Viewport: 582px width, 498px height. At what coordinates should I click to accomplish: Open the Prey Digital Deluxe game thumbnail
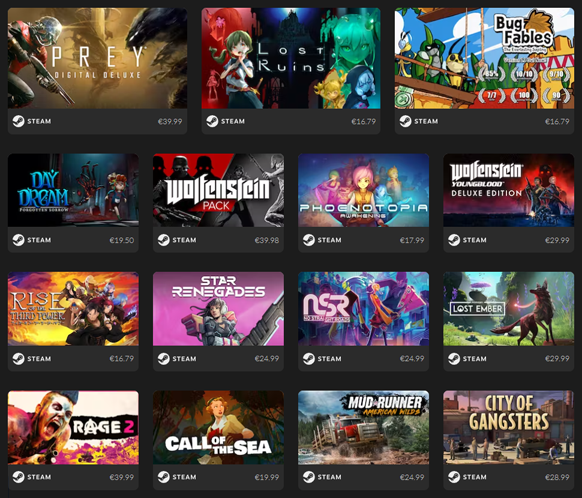pyautogui.click(x=97, y=58)
